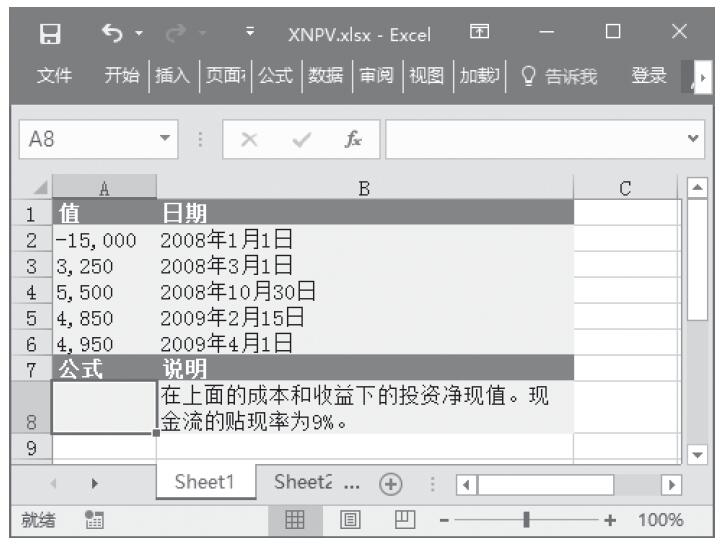
Task: Select the Sheet1 tab
Action: coord(205,481)
